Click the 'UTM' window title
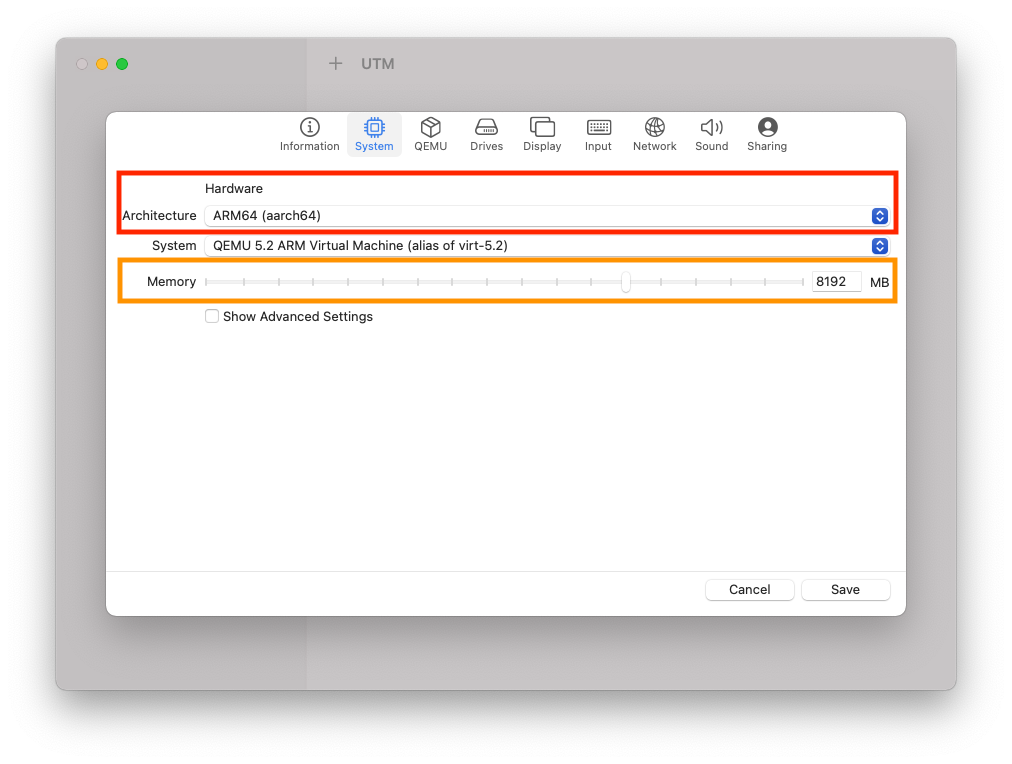 [378, 64]
